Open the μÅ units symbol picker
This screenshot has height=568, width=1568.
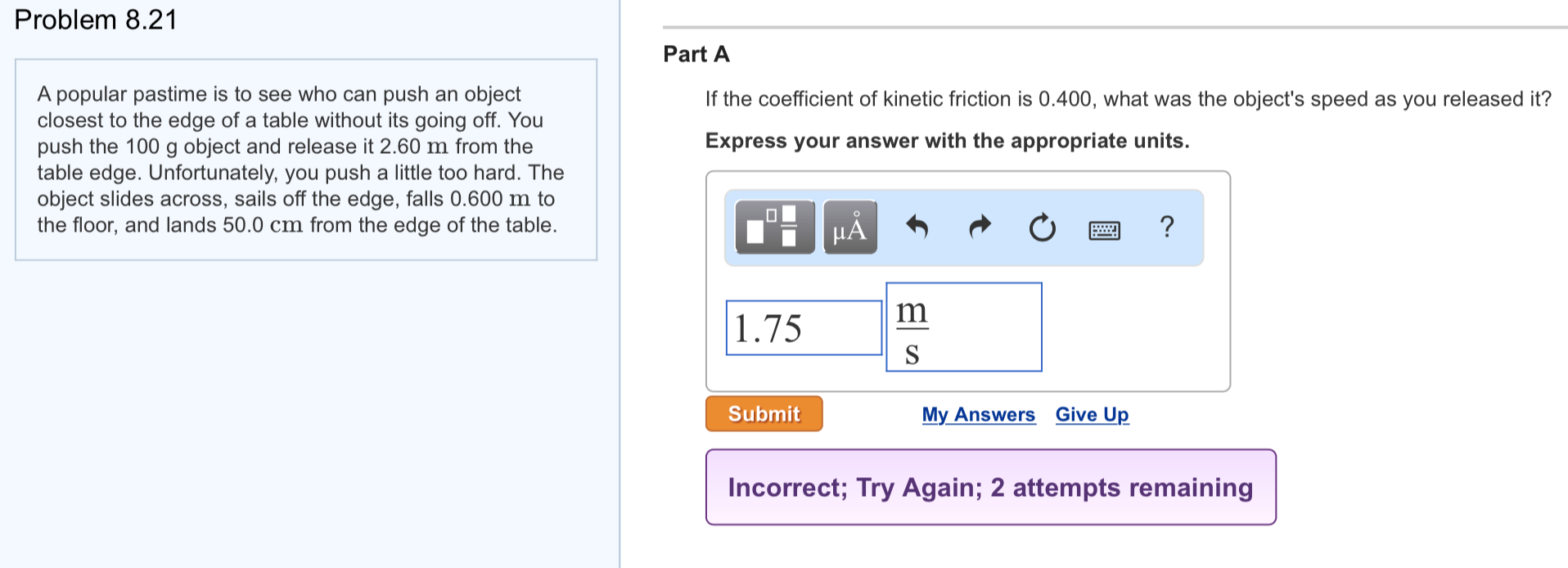[x=849, y=228]
